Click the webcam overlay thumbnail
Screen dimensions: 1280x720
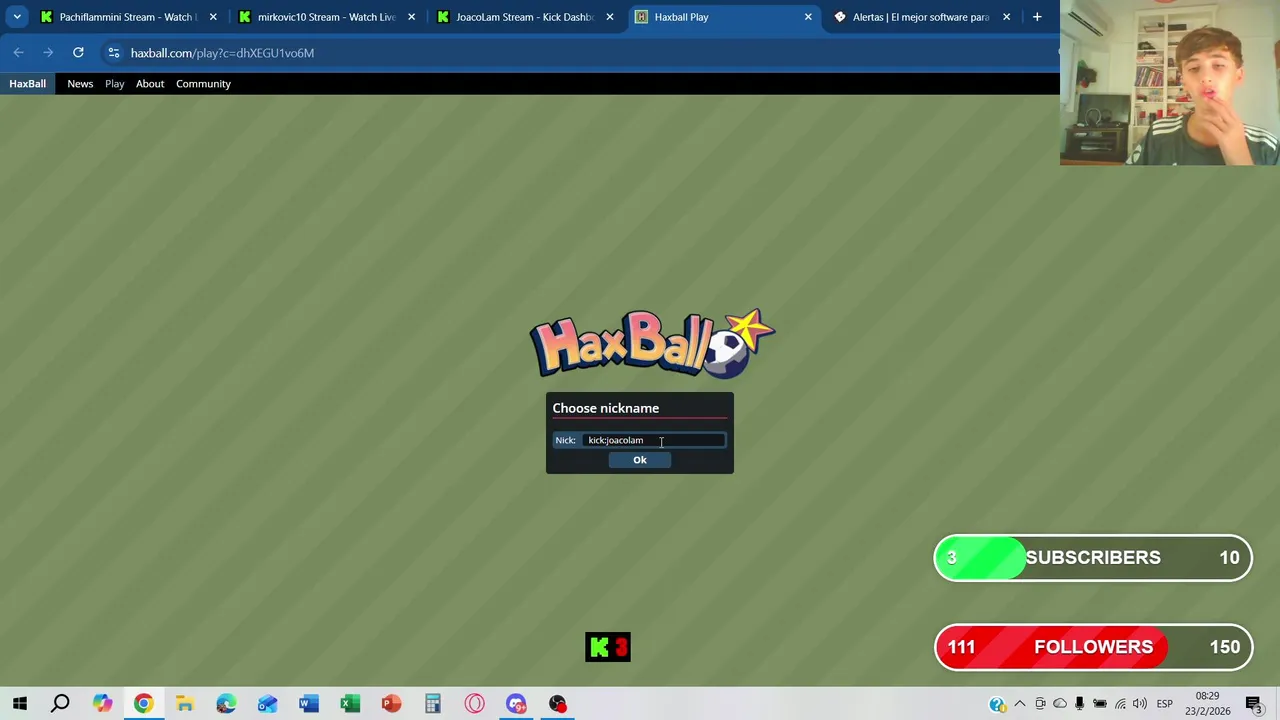[1170, 82]
